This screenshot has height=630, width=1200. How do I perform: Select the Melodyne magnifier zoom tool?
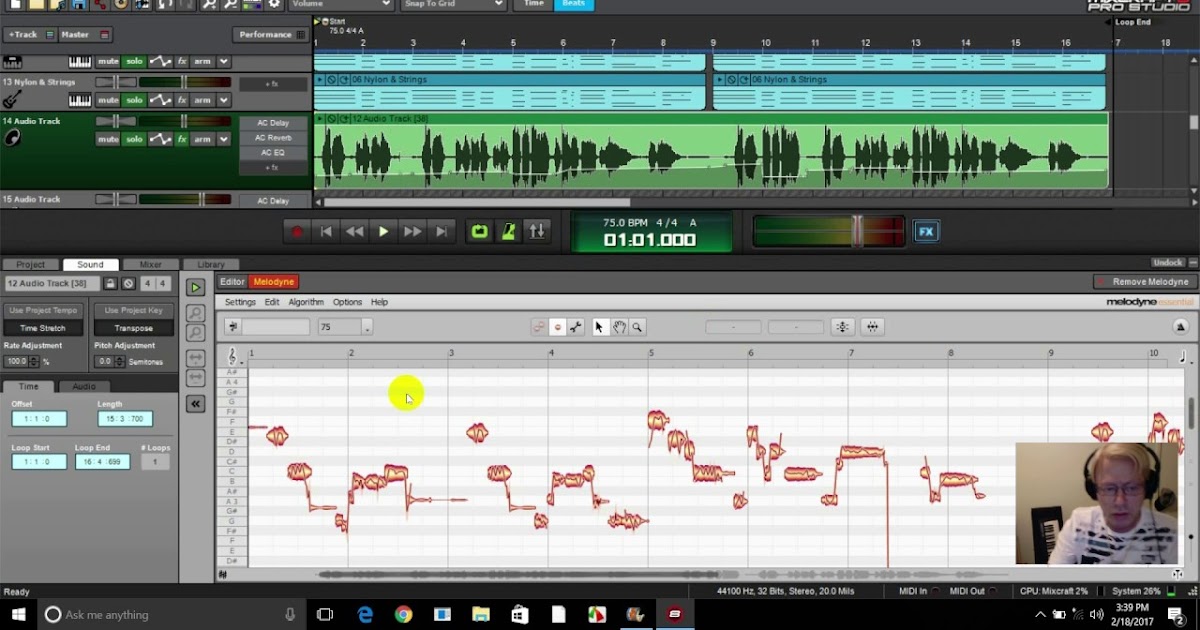tap(637, 327)
